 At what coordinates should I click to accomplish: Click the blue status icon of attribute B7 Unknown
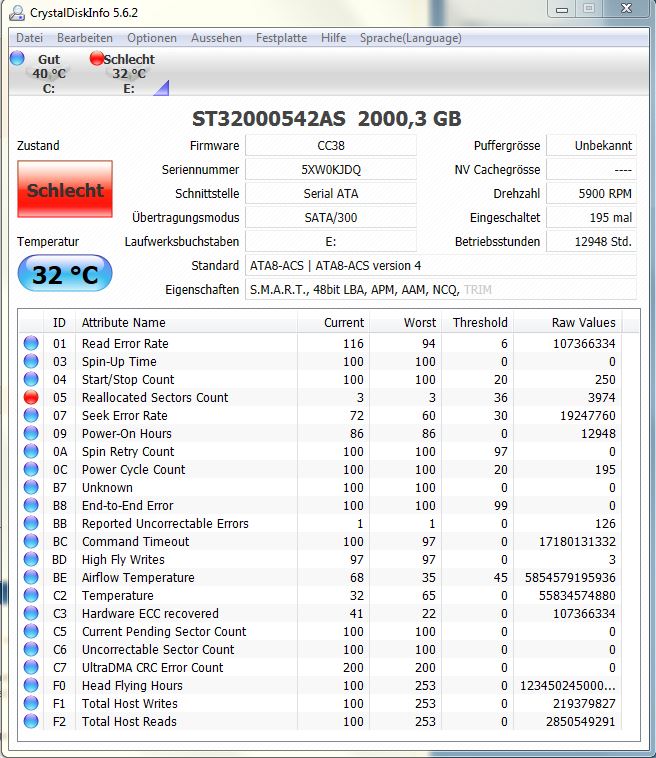click(x=31, y=487)
